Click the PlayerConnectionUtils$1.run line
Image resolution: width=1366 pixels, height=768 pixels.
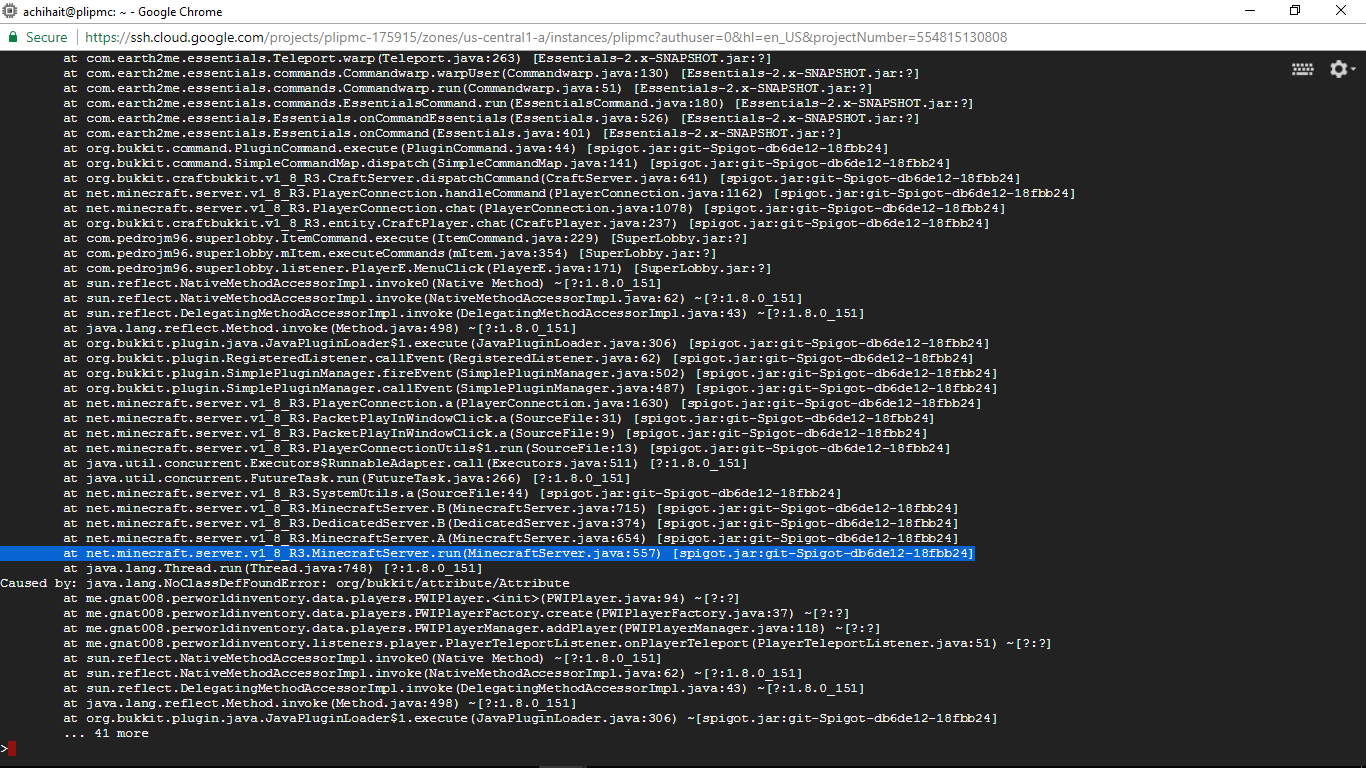[507, 448]
